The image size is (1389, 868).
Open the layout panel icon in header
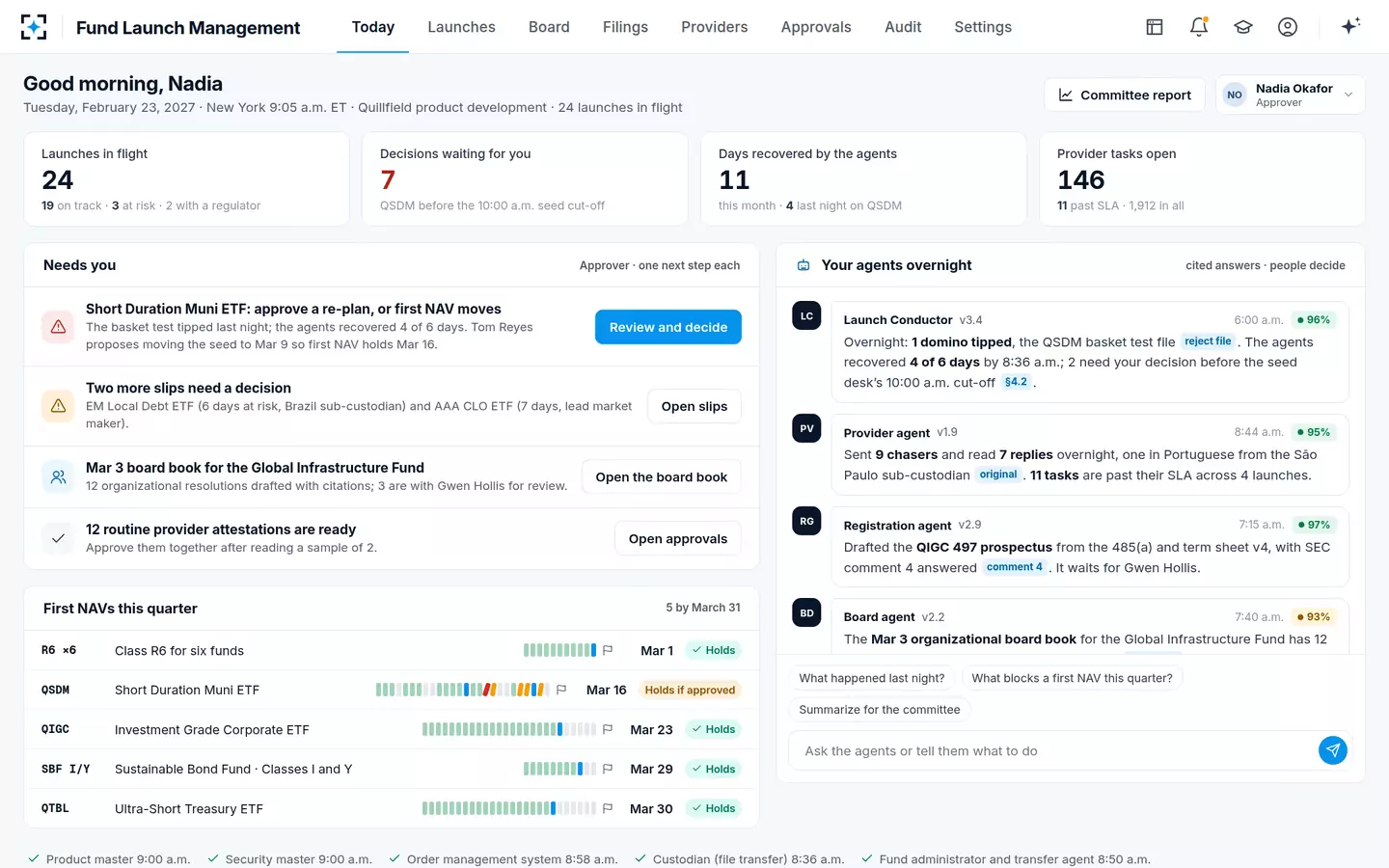1155,27
